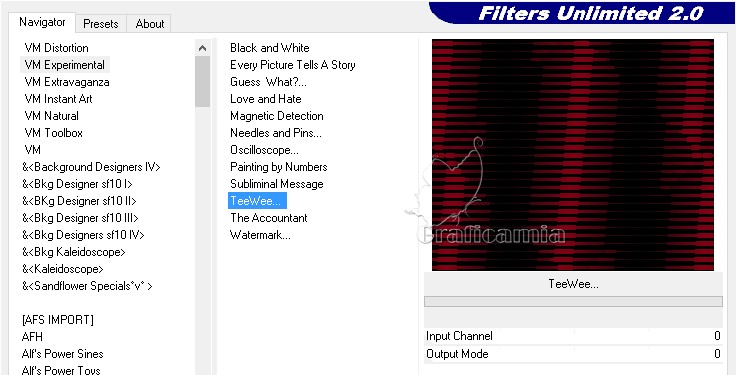Click the Output Mode slider row

[x=573, y=354]
